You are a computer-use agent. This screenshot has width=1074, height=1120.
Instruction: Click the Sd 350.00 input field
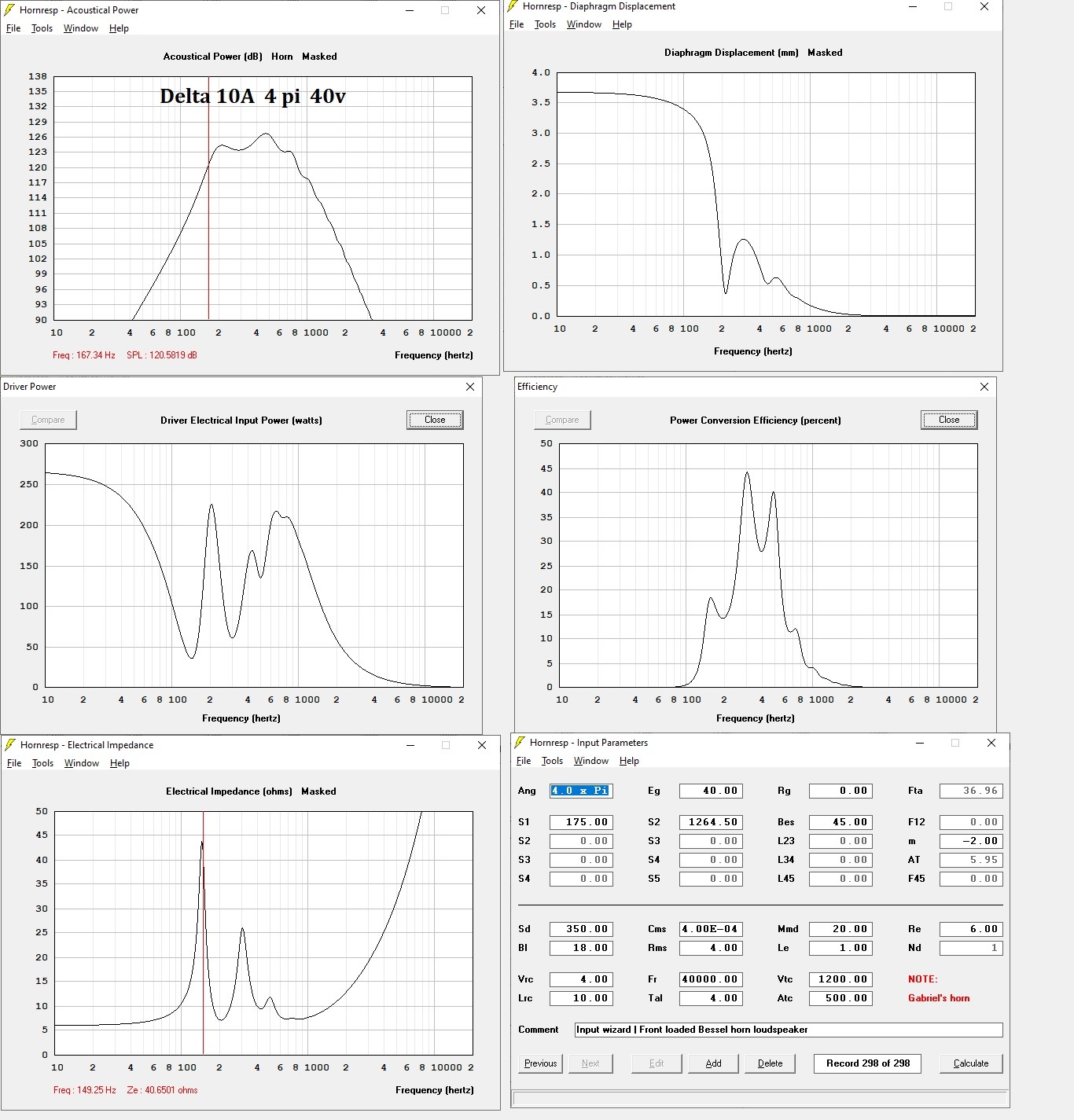[x=581, y=929]
